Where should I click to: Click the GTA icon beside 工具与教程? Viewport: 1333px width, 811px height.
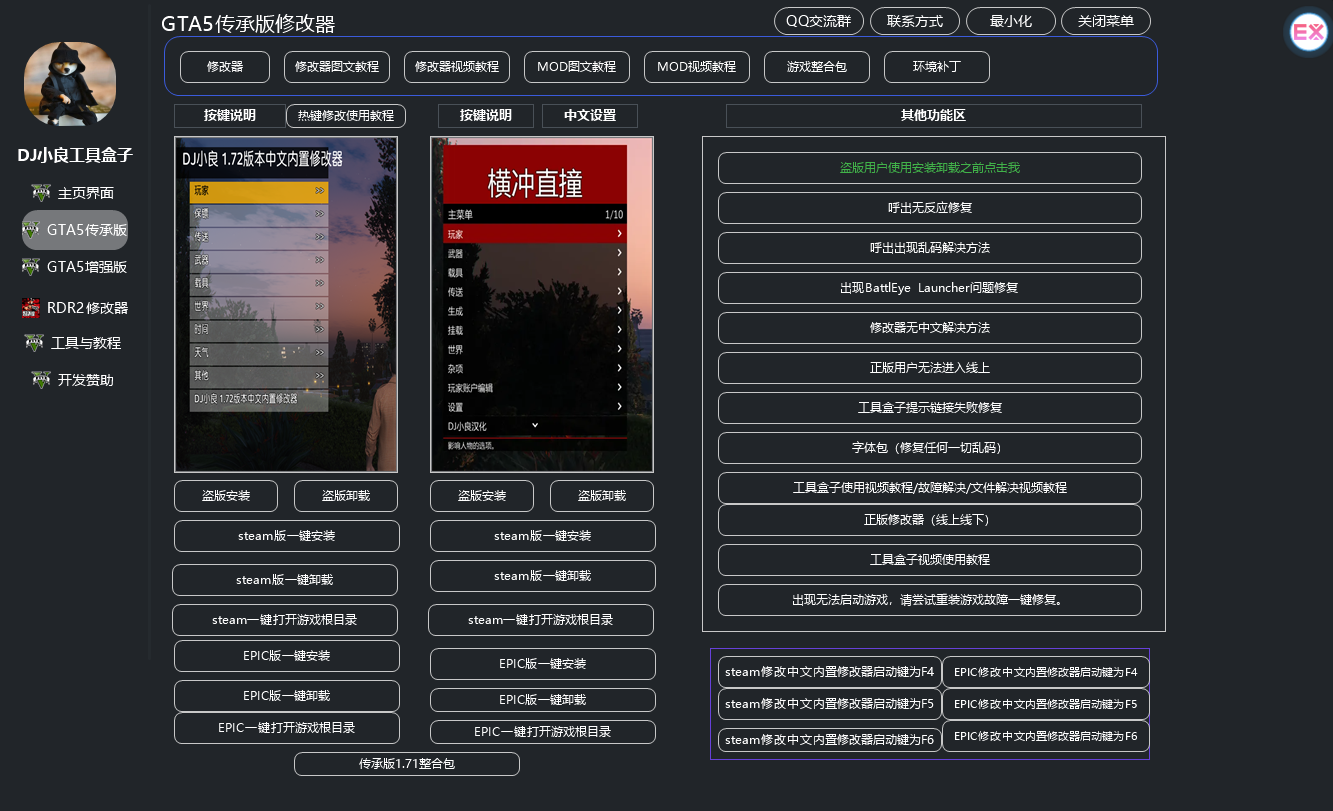point(35,343)
